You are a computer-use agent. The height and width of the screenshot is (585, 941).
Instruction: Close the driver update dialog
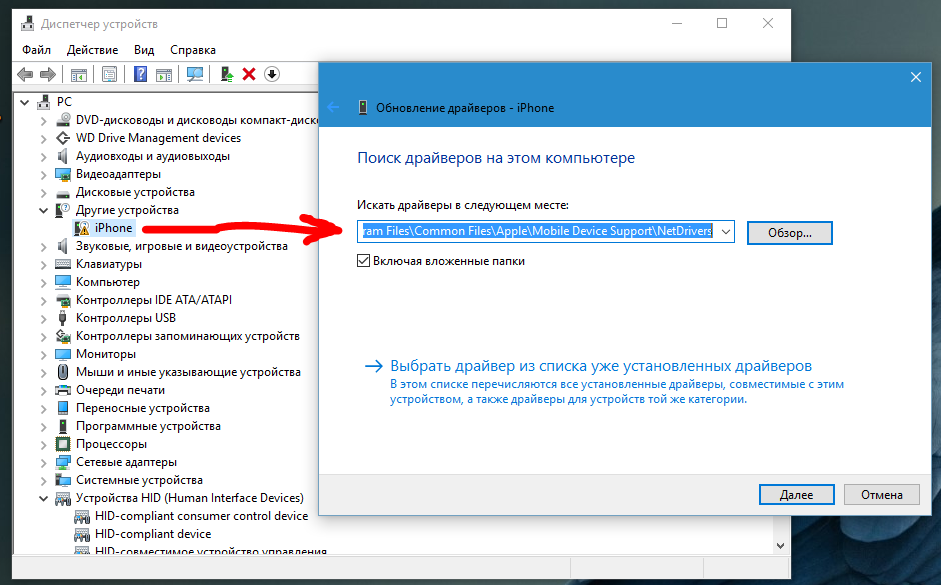pos(915,77)
